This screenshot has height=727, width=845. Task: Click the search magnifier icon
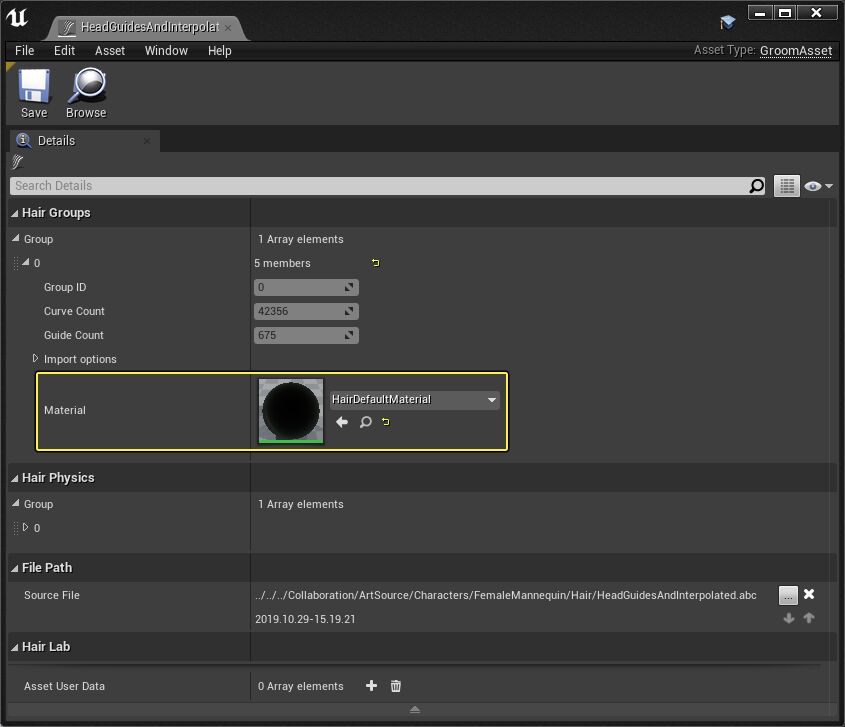click(x=757, y=186)
